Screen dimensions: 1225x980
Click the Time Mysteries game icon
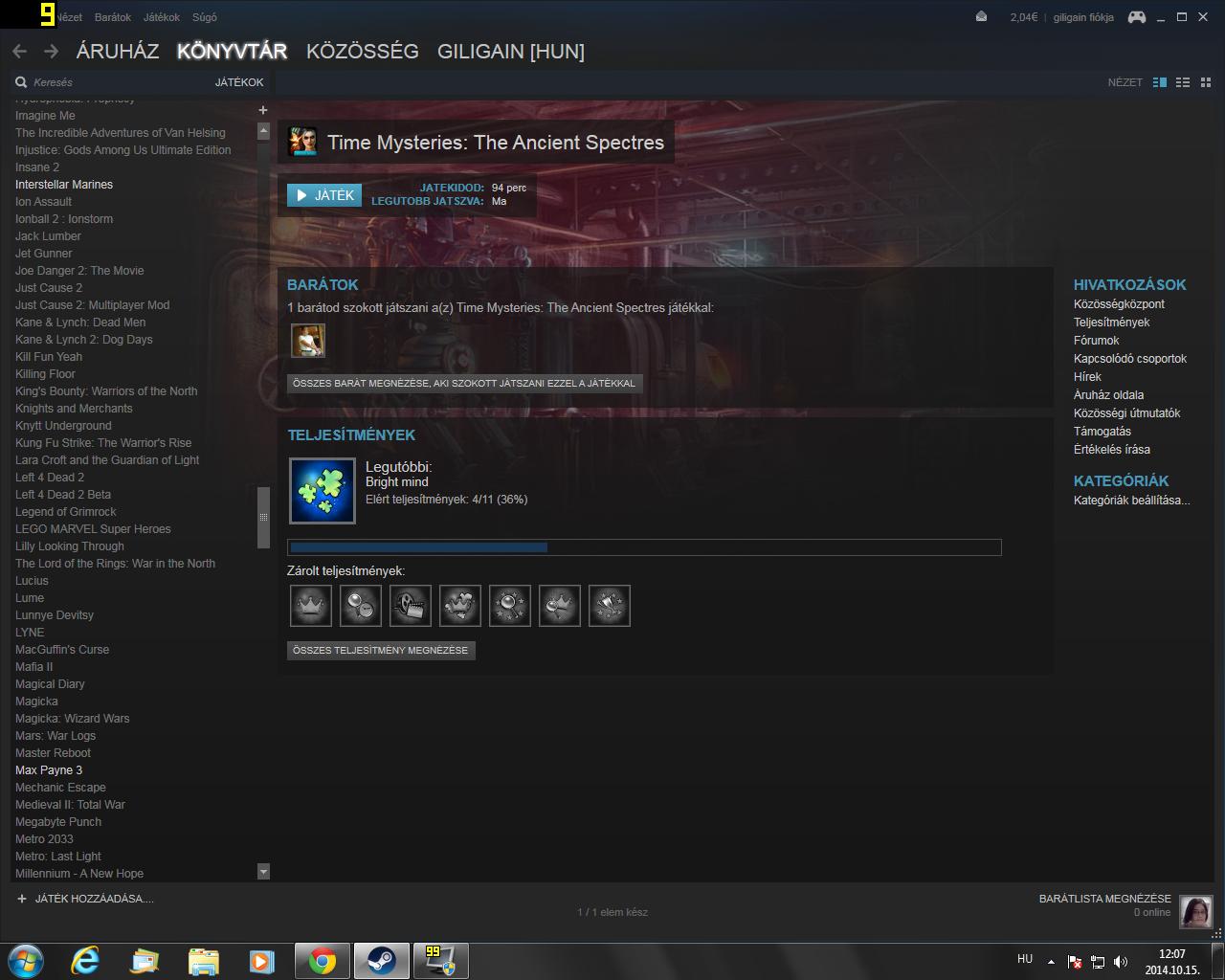[302, 142]
